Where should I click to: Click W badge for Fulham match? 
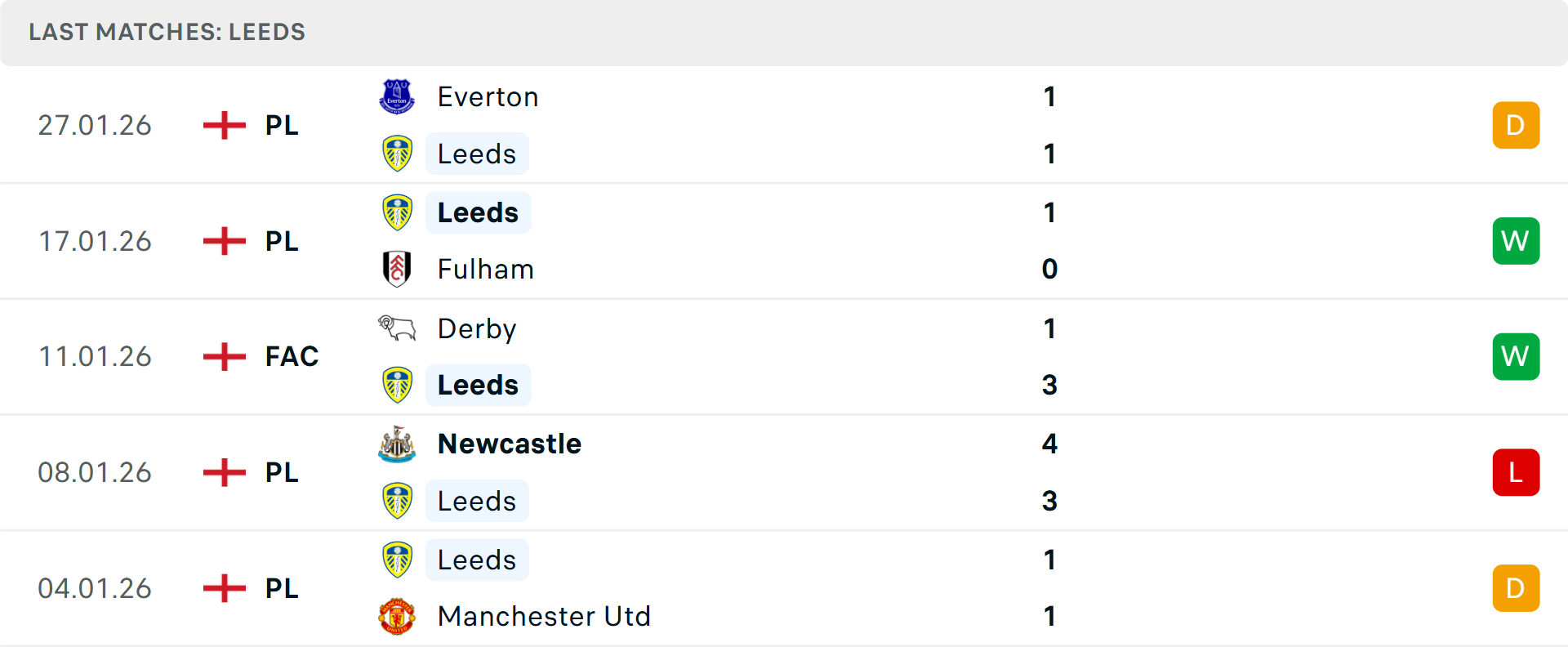point(1516,241)
